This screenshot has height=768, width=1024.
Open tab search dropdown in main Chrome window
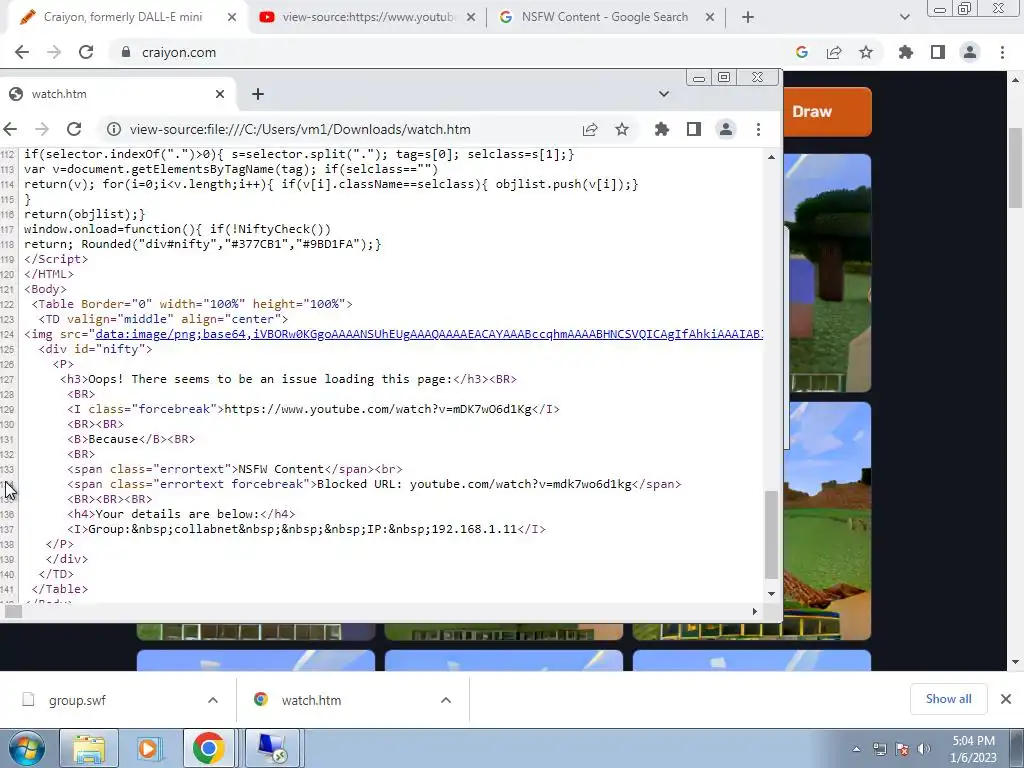(904, 18)
